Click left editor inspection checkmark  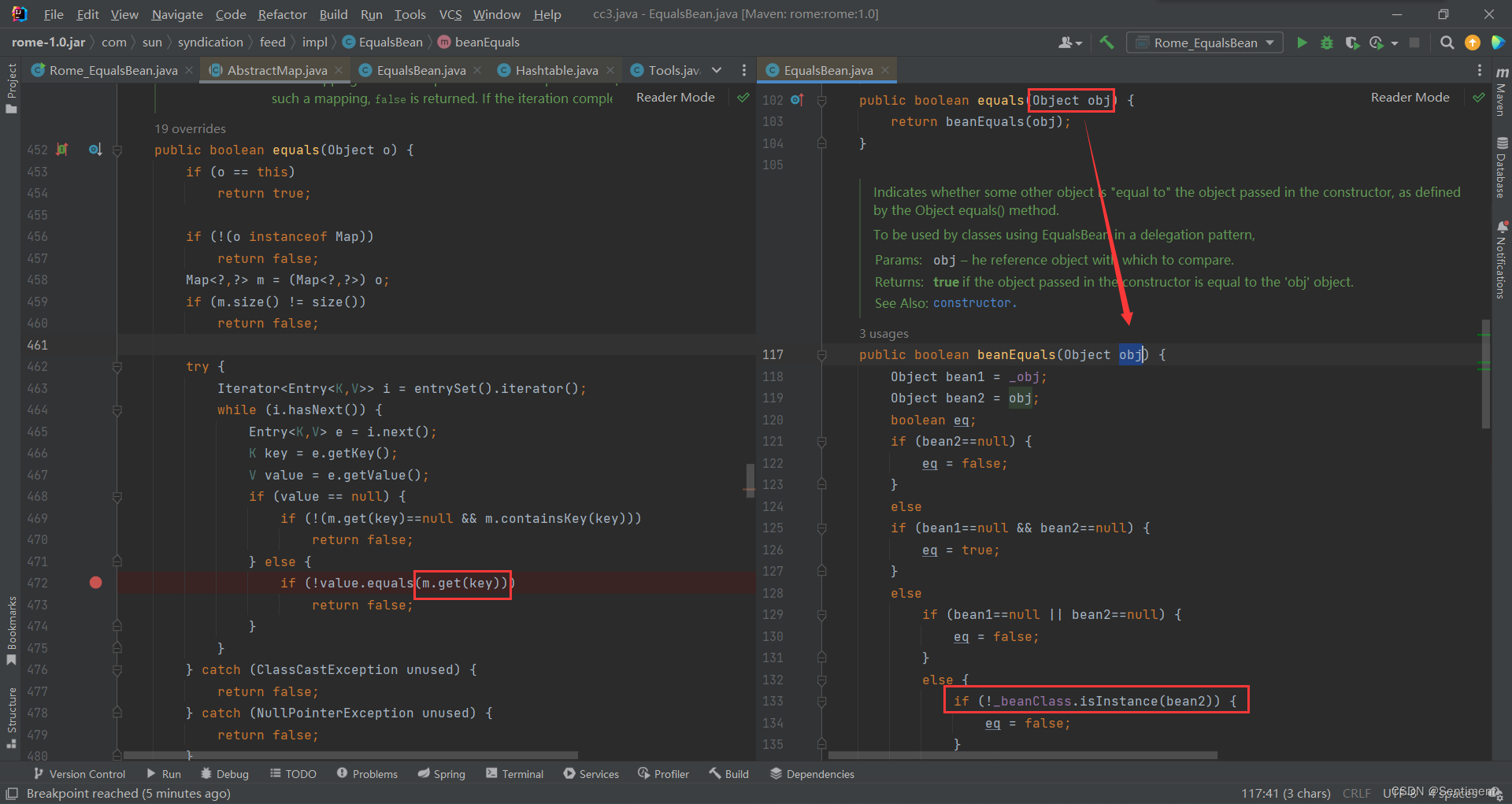[743, 98]
